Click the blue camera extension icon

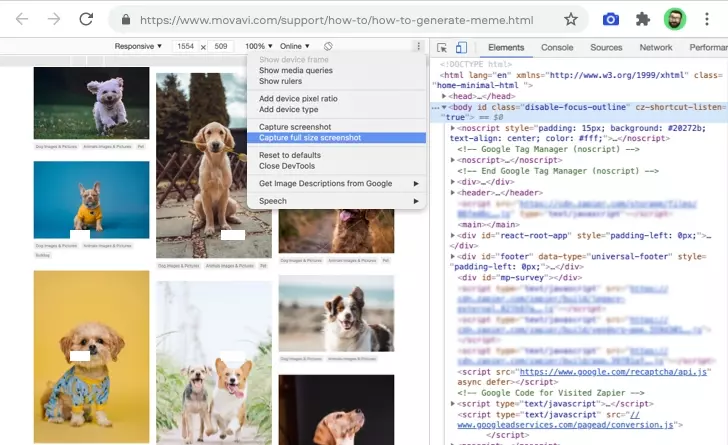pyautogui.click(x=611, y=20)
